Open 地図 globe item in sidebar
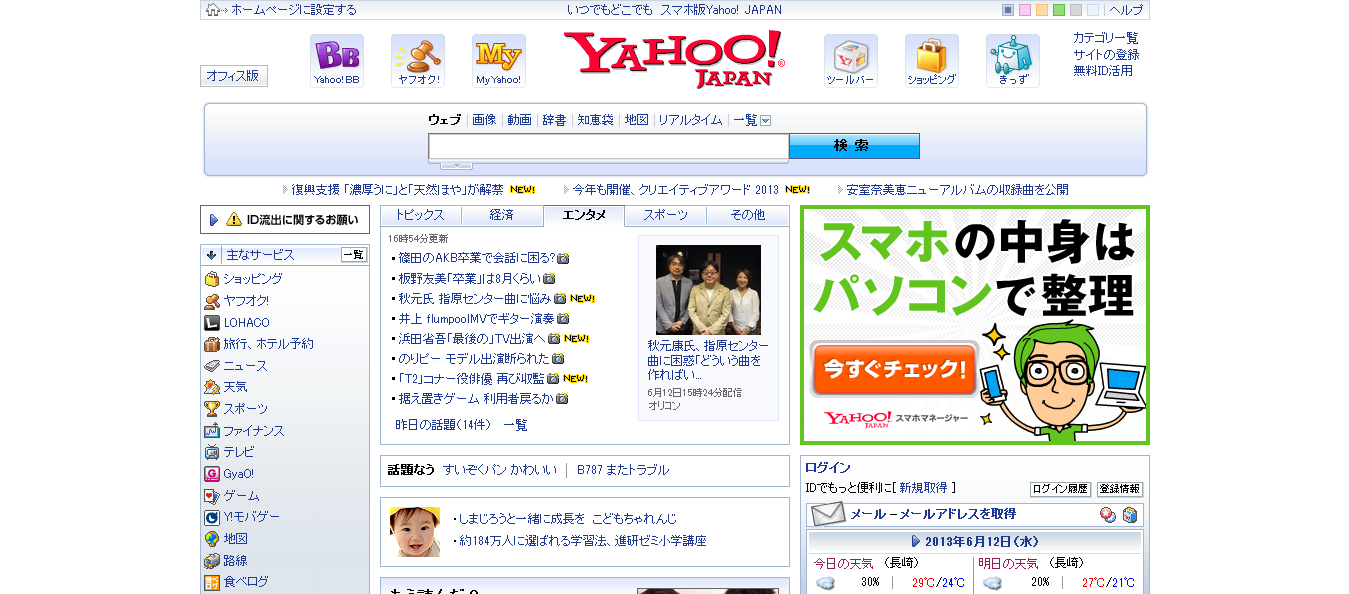The height and width of the screenshot is (594, 1349). click(x=226, y=539)
